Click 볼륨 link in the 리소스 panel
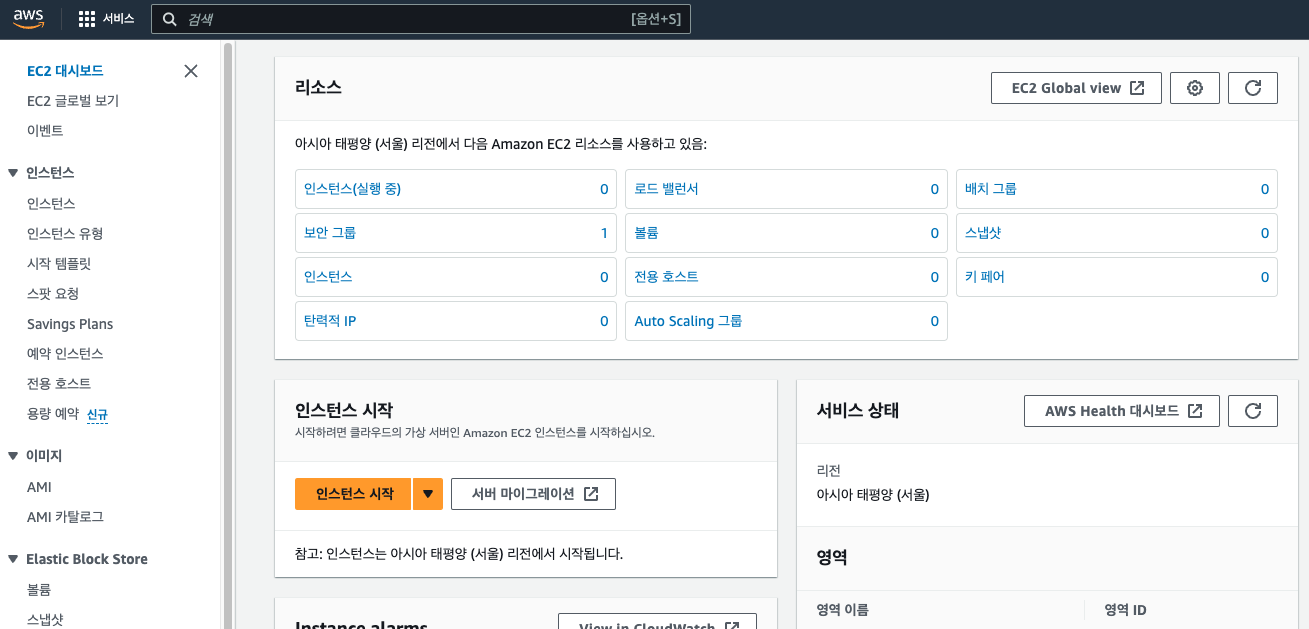 (646, 233)
